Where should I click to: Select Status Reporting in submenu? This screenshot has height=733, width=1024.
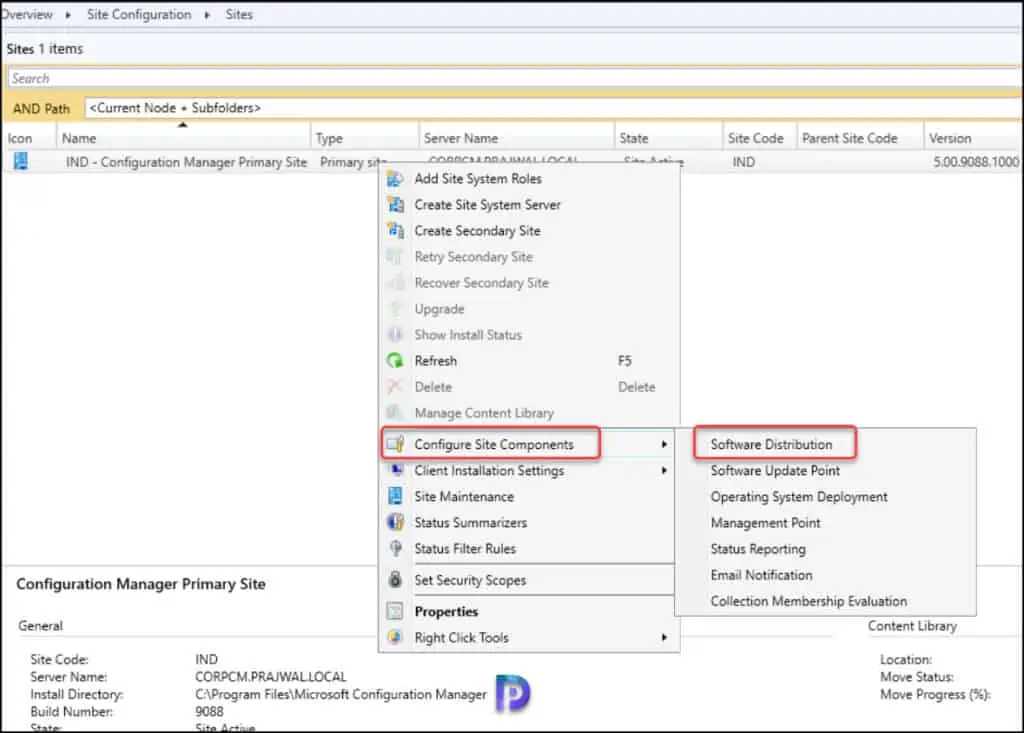tap(758, 549)
